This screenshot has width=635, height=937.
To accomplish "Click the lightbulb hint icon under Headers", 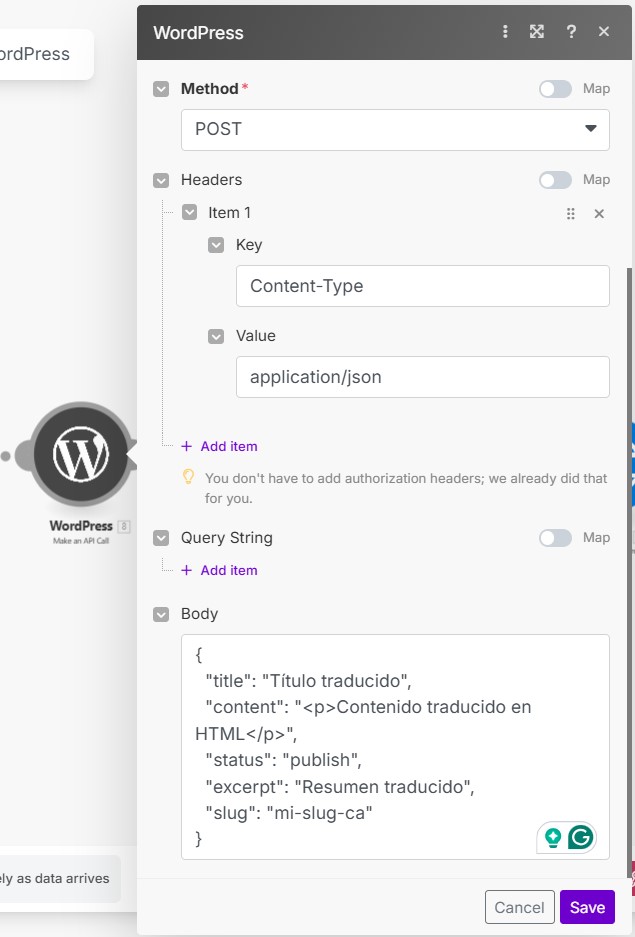I will point(188,477).
